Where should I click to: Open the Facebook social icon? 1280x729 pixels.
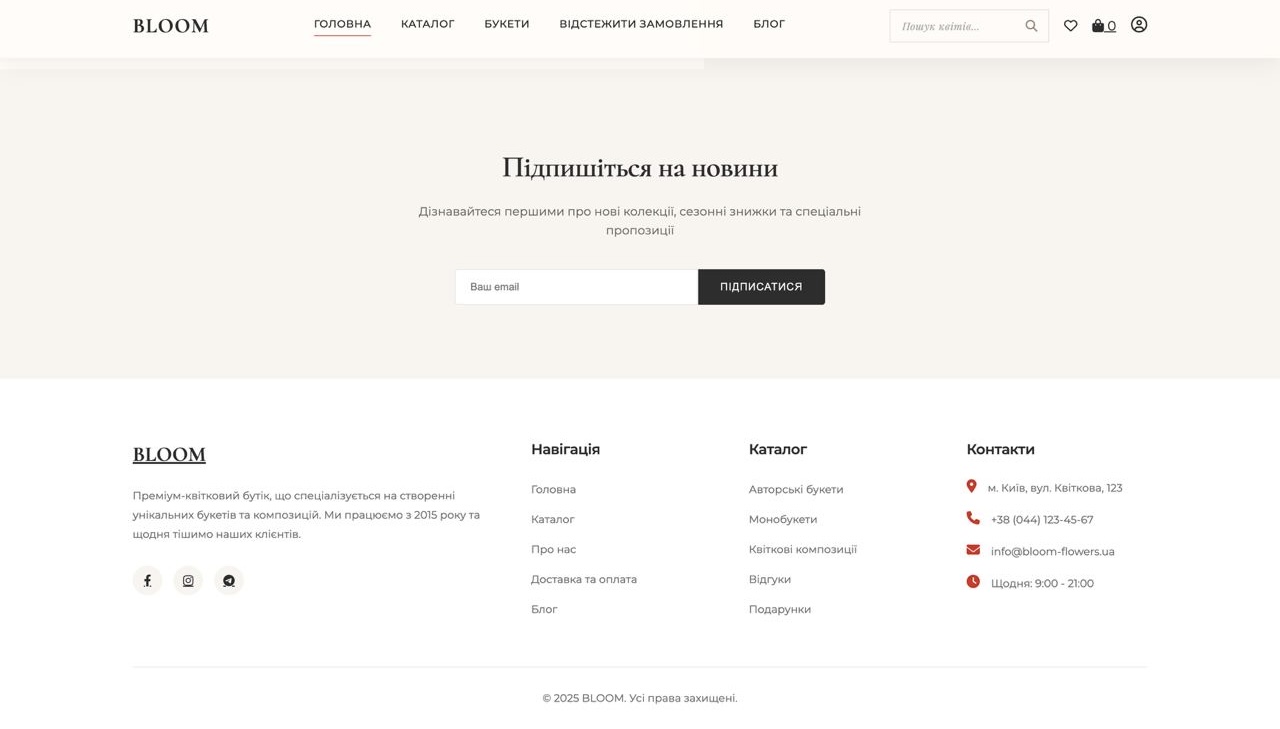(x=147, y=580)
